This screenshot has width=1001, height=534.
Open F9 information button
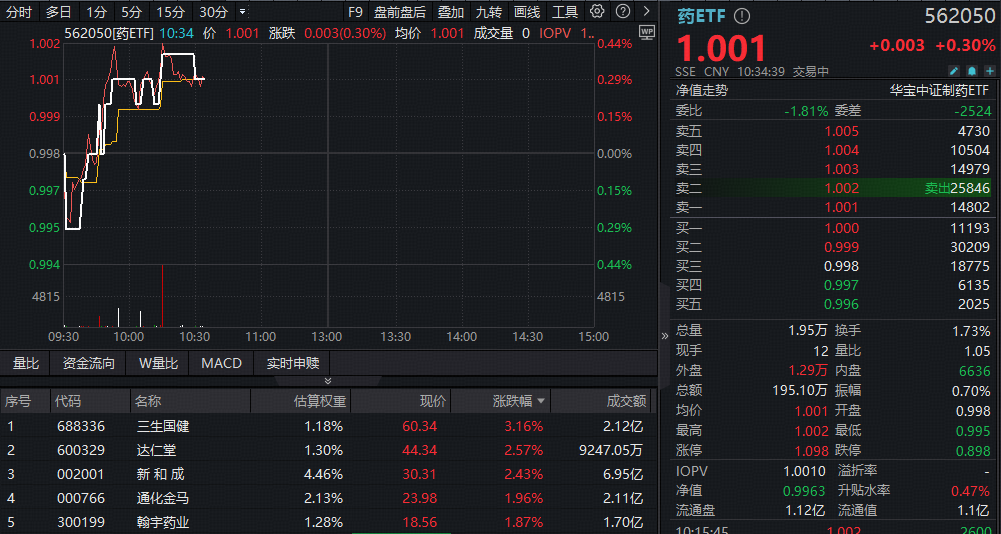coord(356,11)
